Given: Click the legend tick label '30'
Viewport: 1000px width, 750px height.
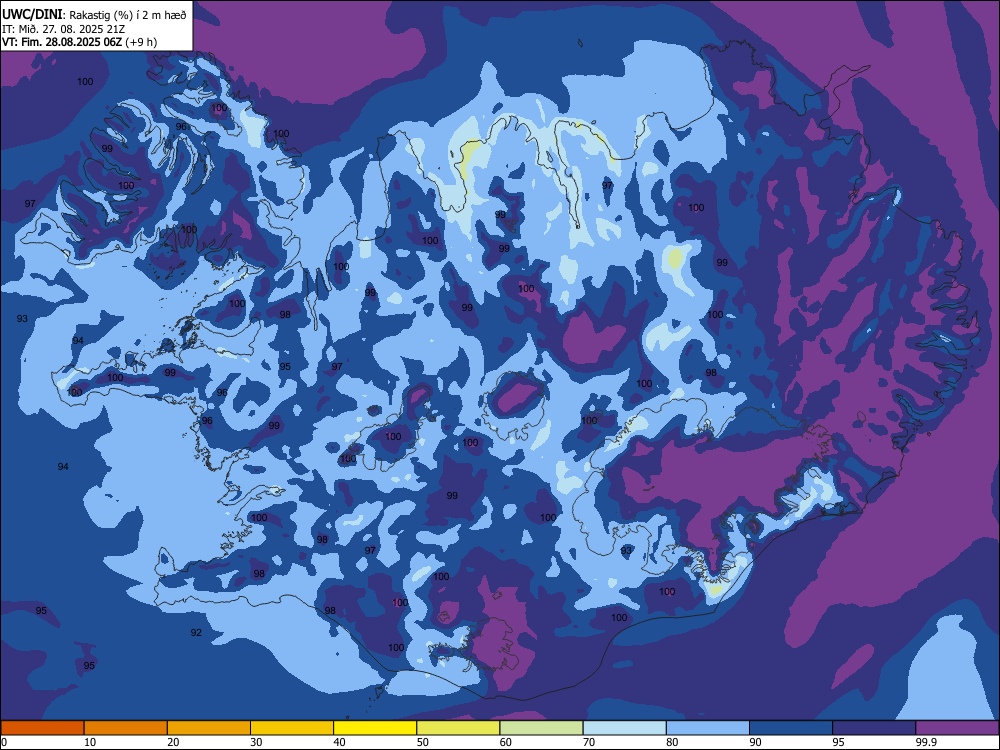Looking at the screenshot, I should tap(256, 742).
